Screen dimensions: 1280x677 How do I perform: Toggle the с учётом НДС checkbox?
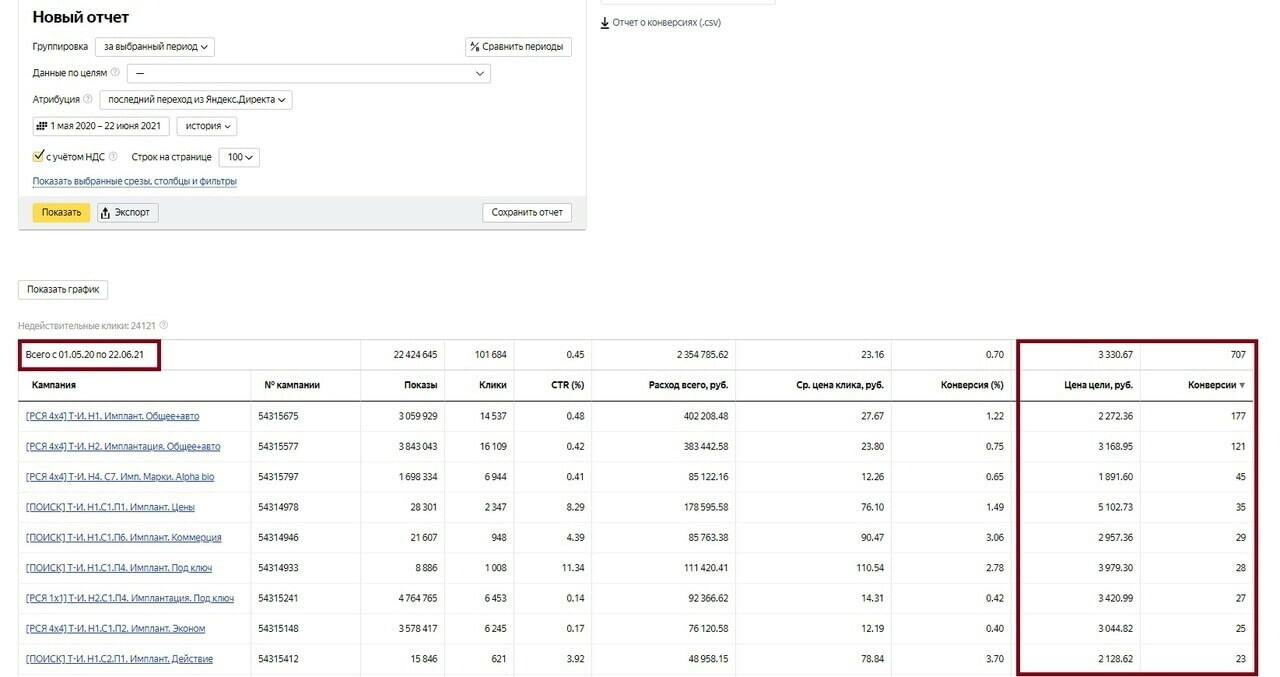tap(39, 157)
